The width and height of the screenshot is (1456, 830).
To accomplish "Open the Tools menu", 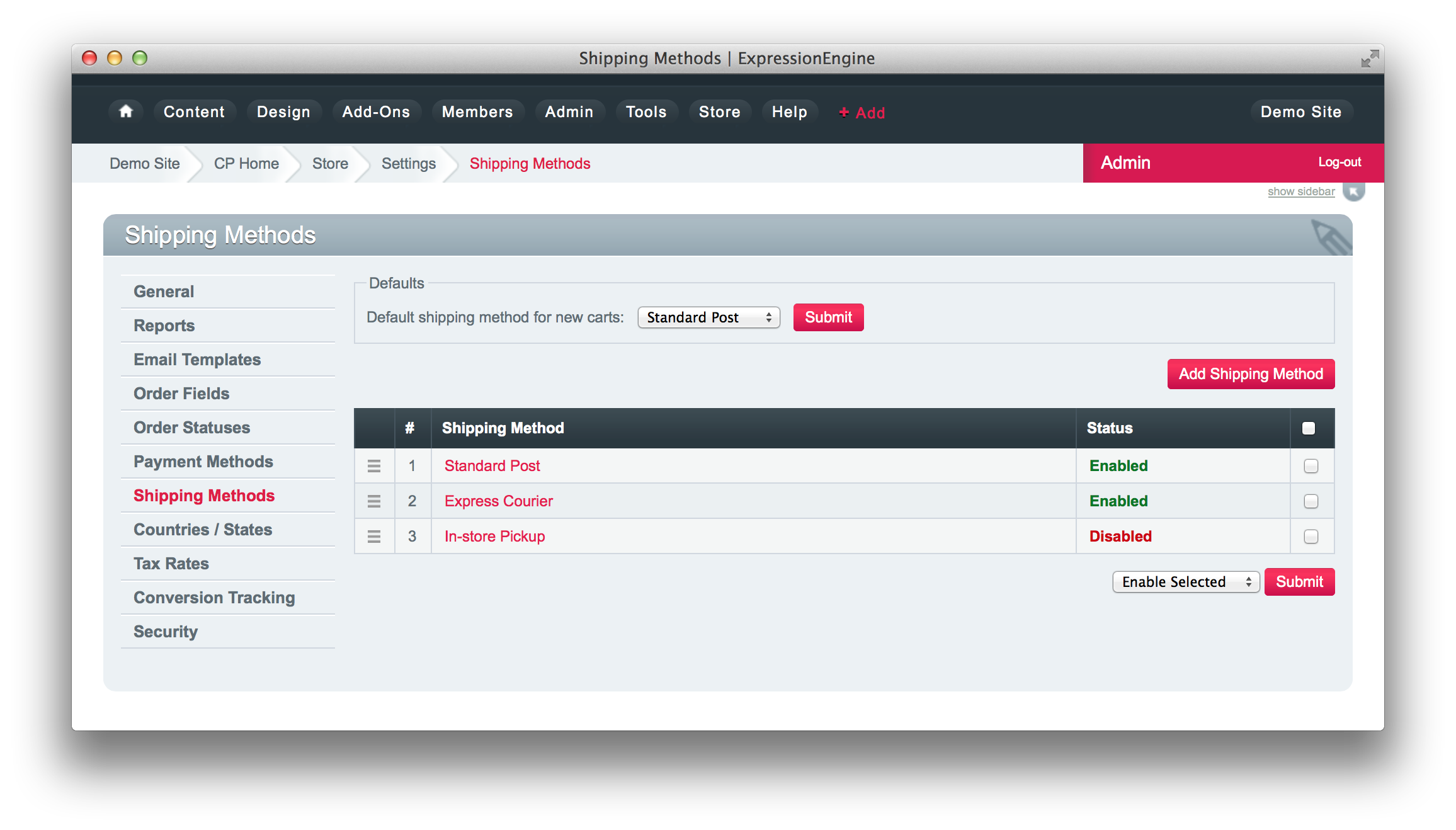I will 646,112.
